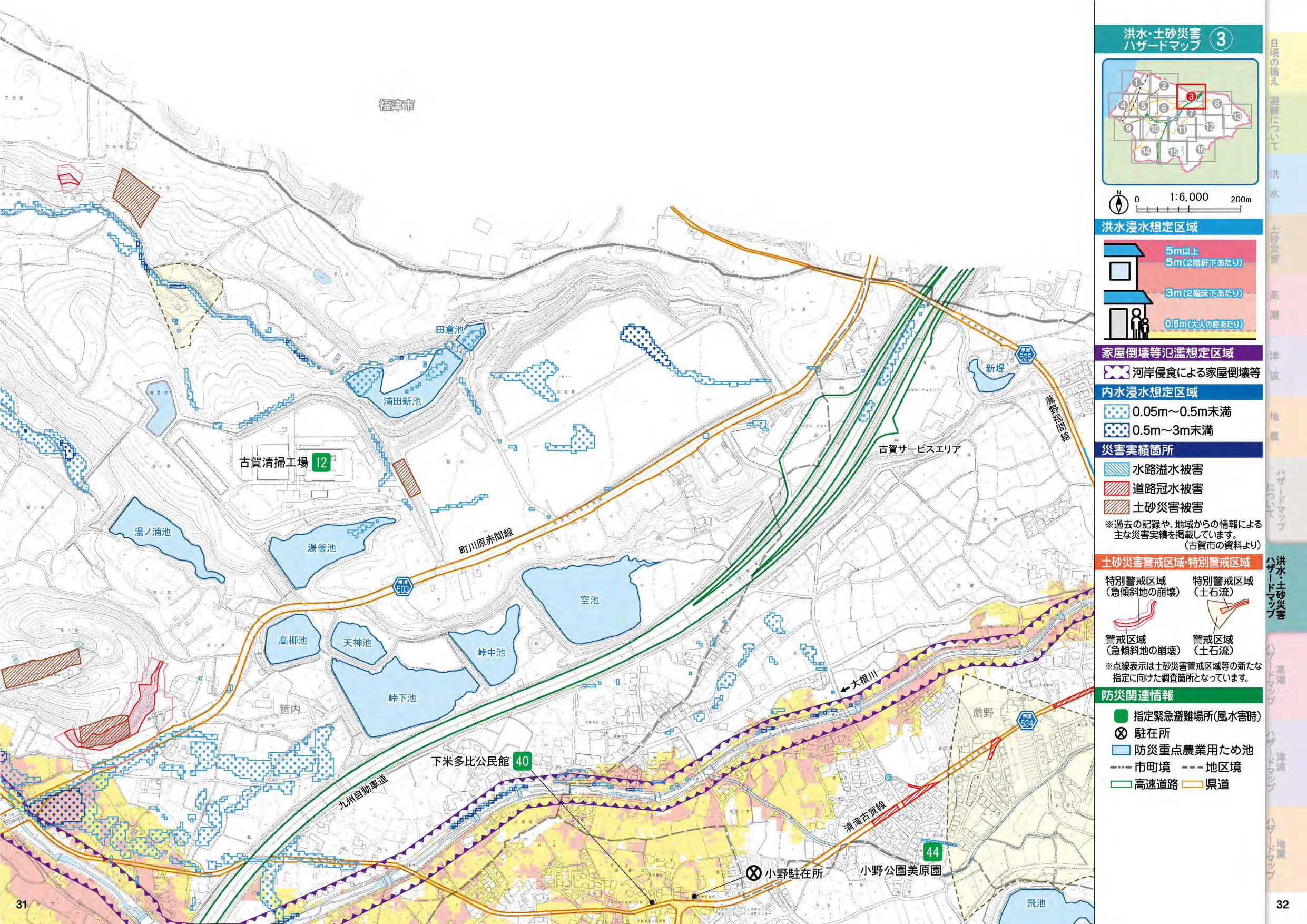Click the north compass icon
This screenshot has width=1307, height=924.
(1119, 203)
